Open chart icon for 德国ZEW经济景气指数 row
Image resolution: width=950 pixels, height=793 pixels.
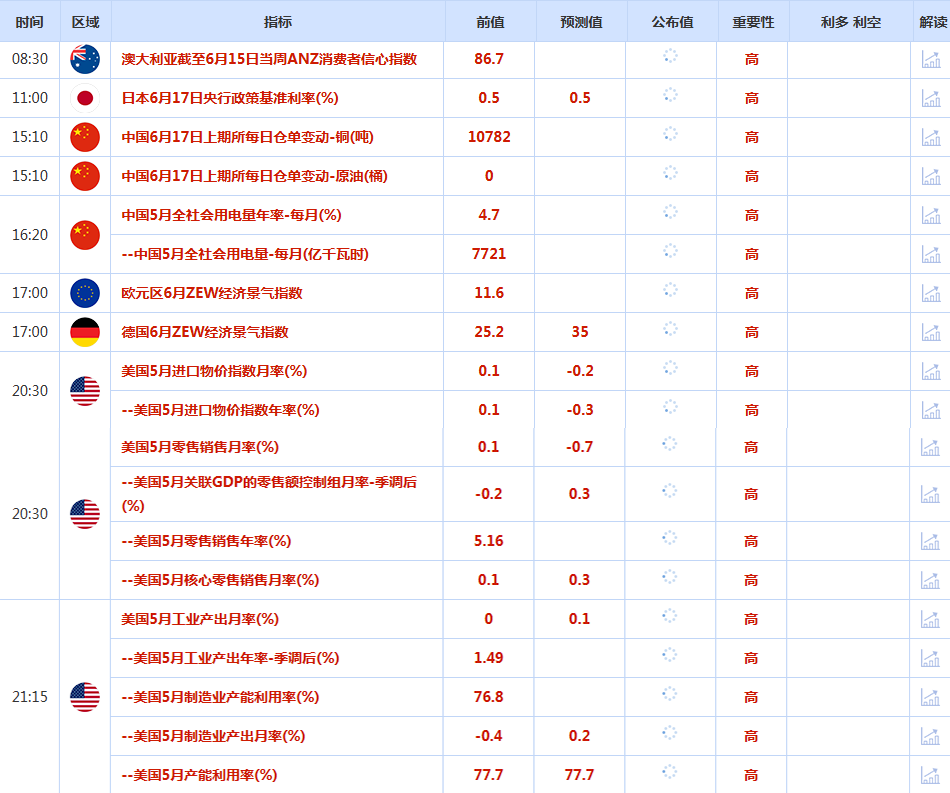pos(931,332)
